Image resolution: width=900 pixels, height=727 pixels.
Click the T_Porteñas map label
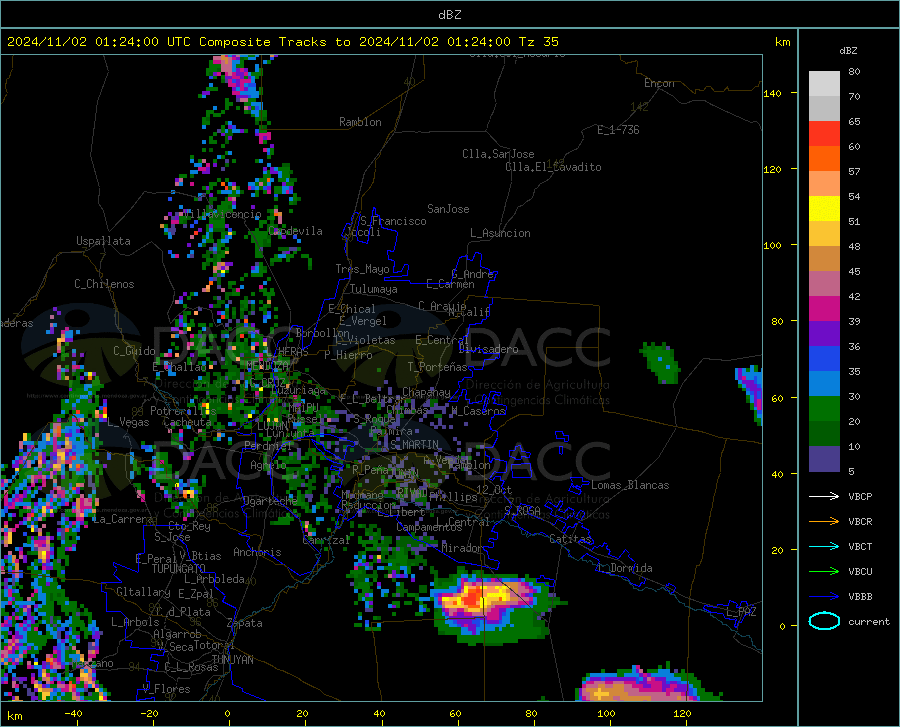[x=437, y=367]
